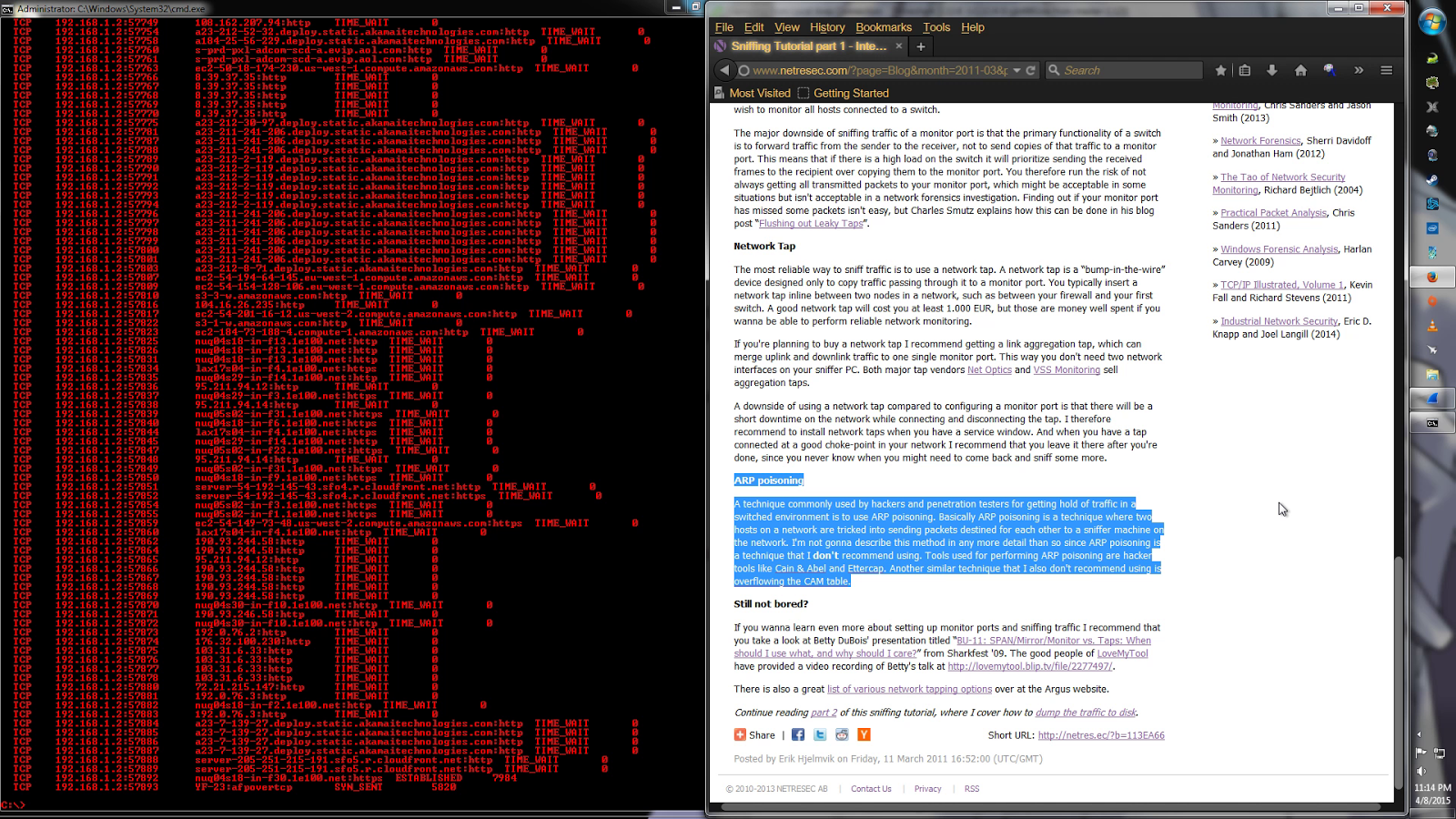Select the Sniffing Tutorial part 1 tab

[808, 46]
